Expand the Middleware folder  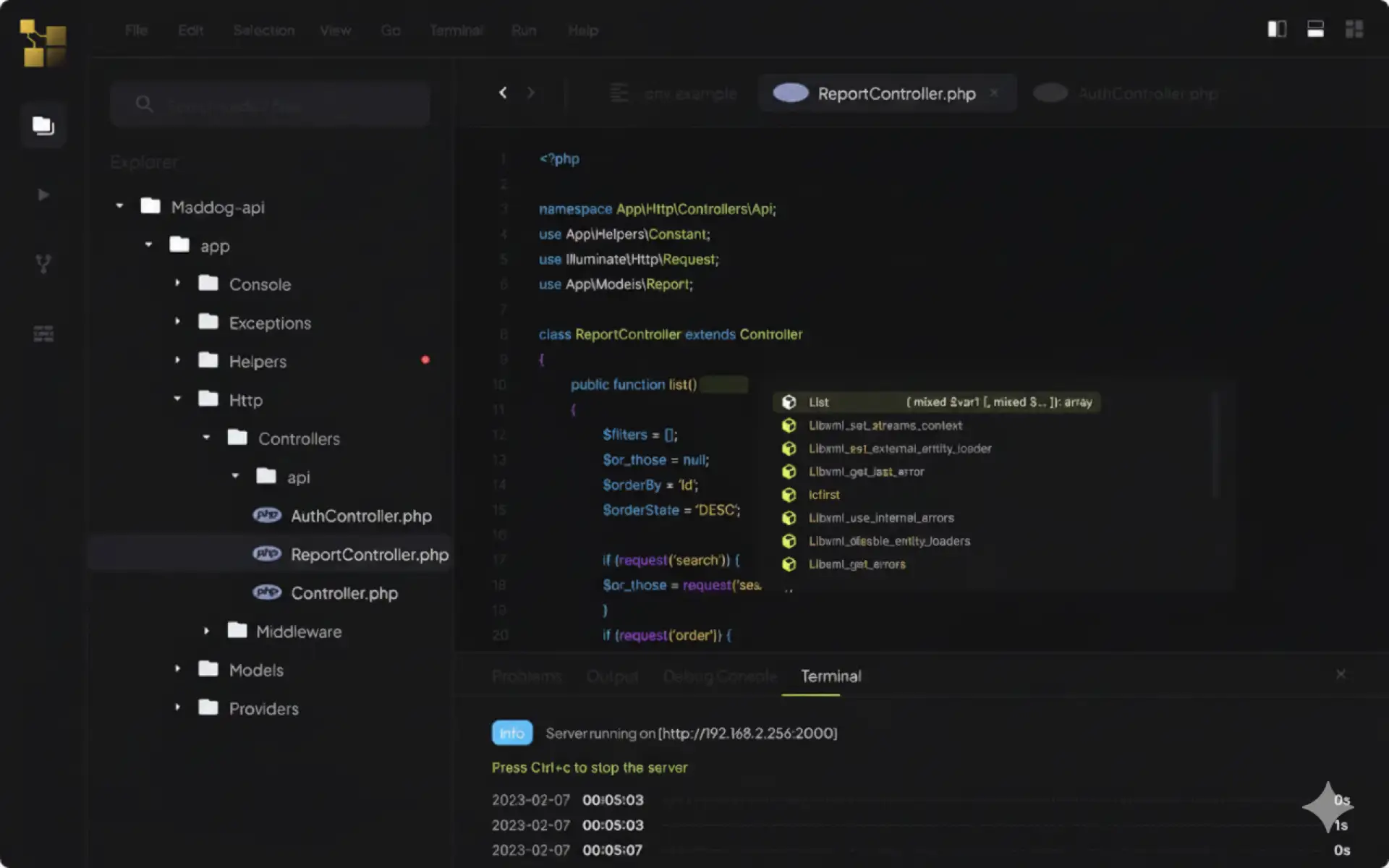206,631
